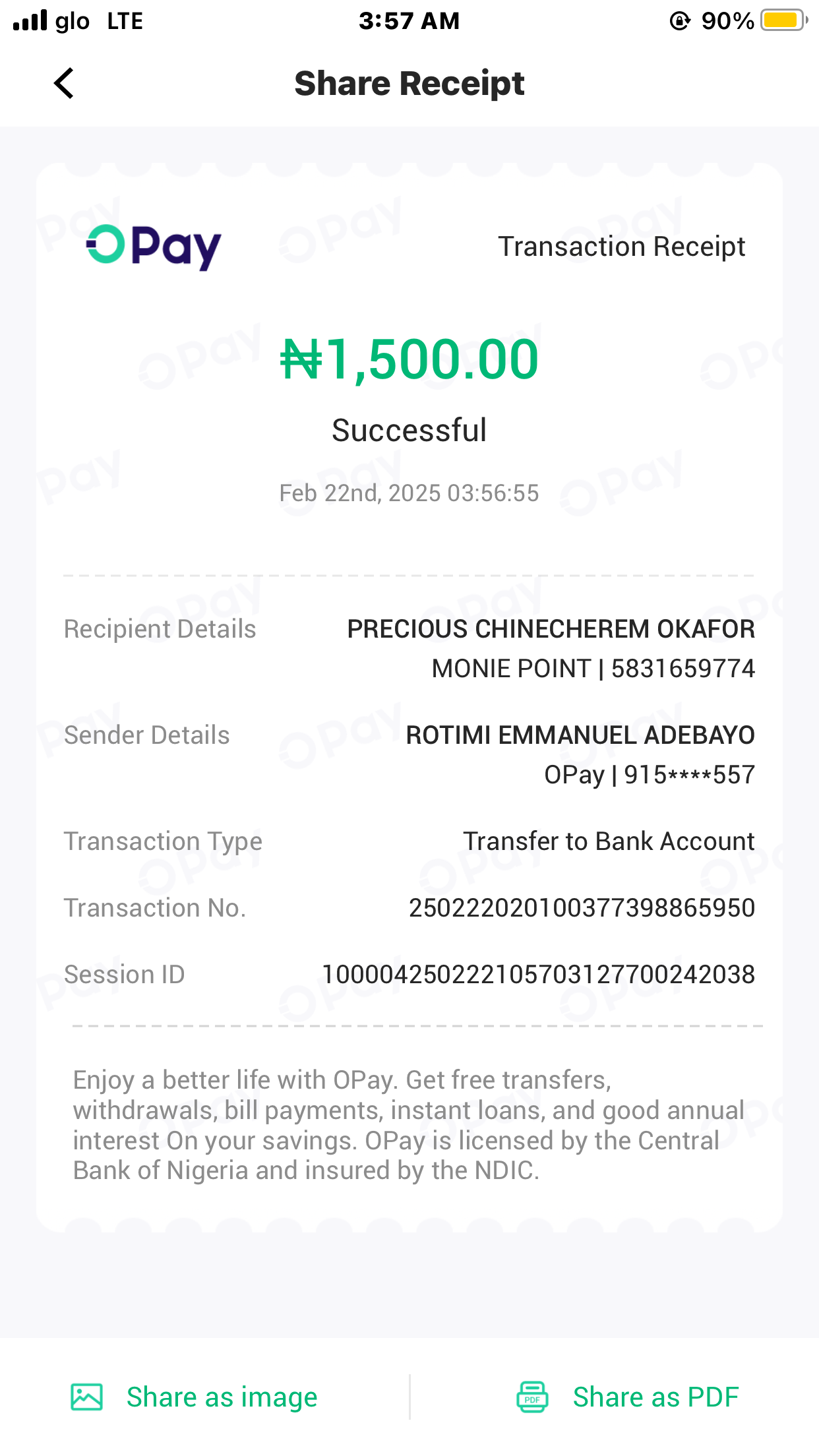
Task: Click the picture icon beside Share as image
Action: pyautogui.click(x=86, y=1397)
